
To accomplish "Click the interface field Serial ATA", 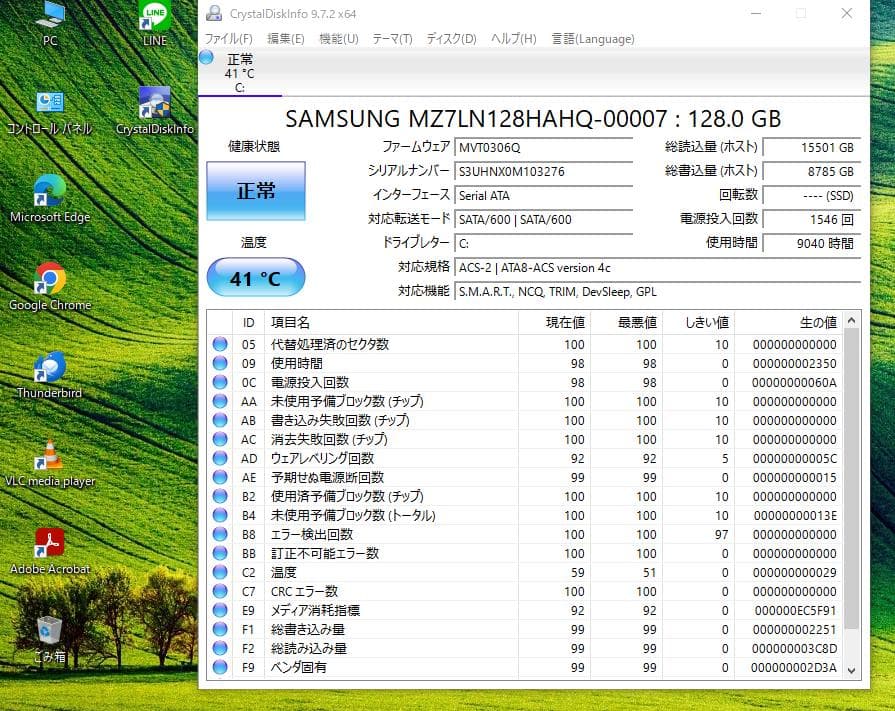I will (543, 196).
